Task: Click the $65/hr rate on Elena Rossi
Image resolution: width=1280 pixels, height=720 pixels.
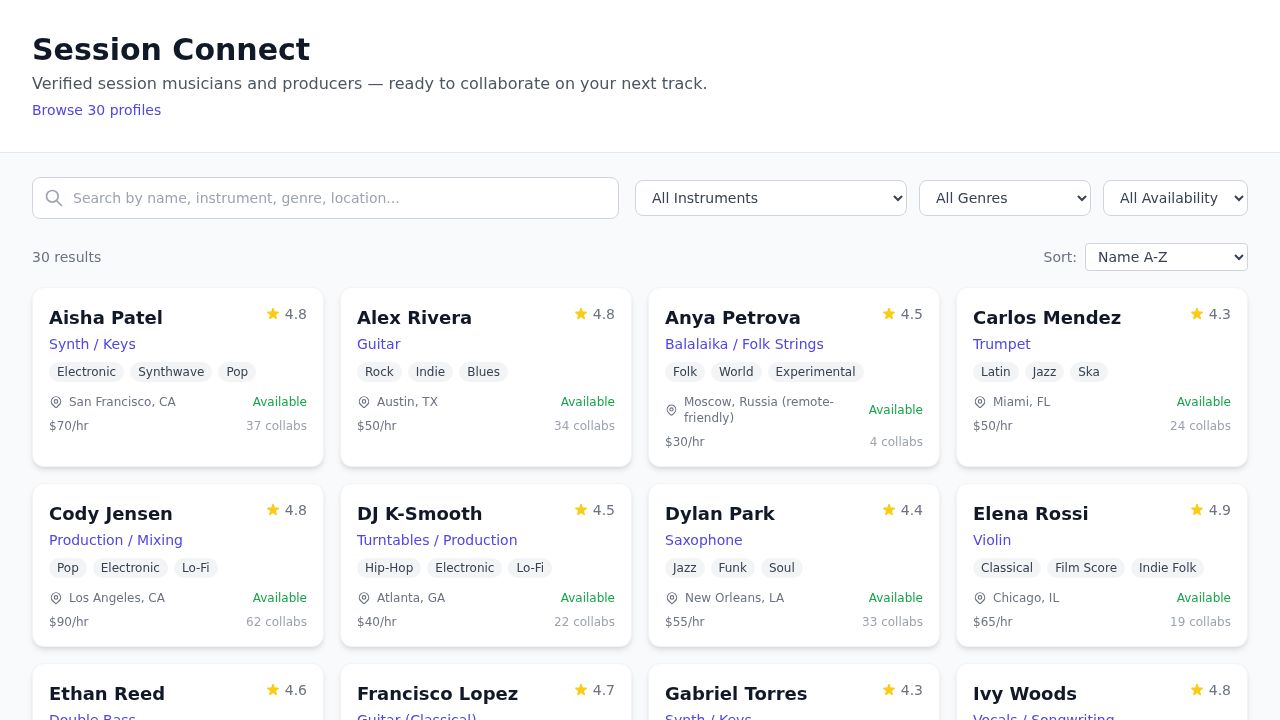Action: 993,622
